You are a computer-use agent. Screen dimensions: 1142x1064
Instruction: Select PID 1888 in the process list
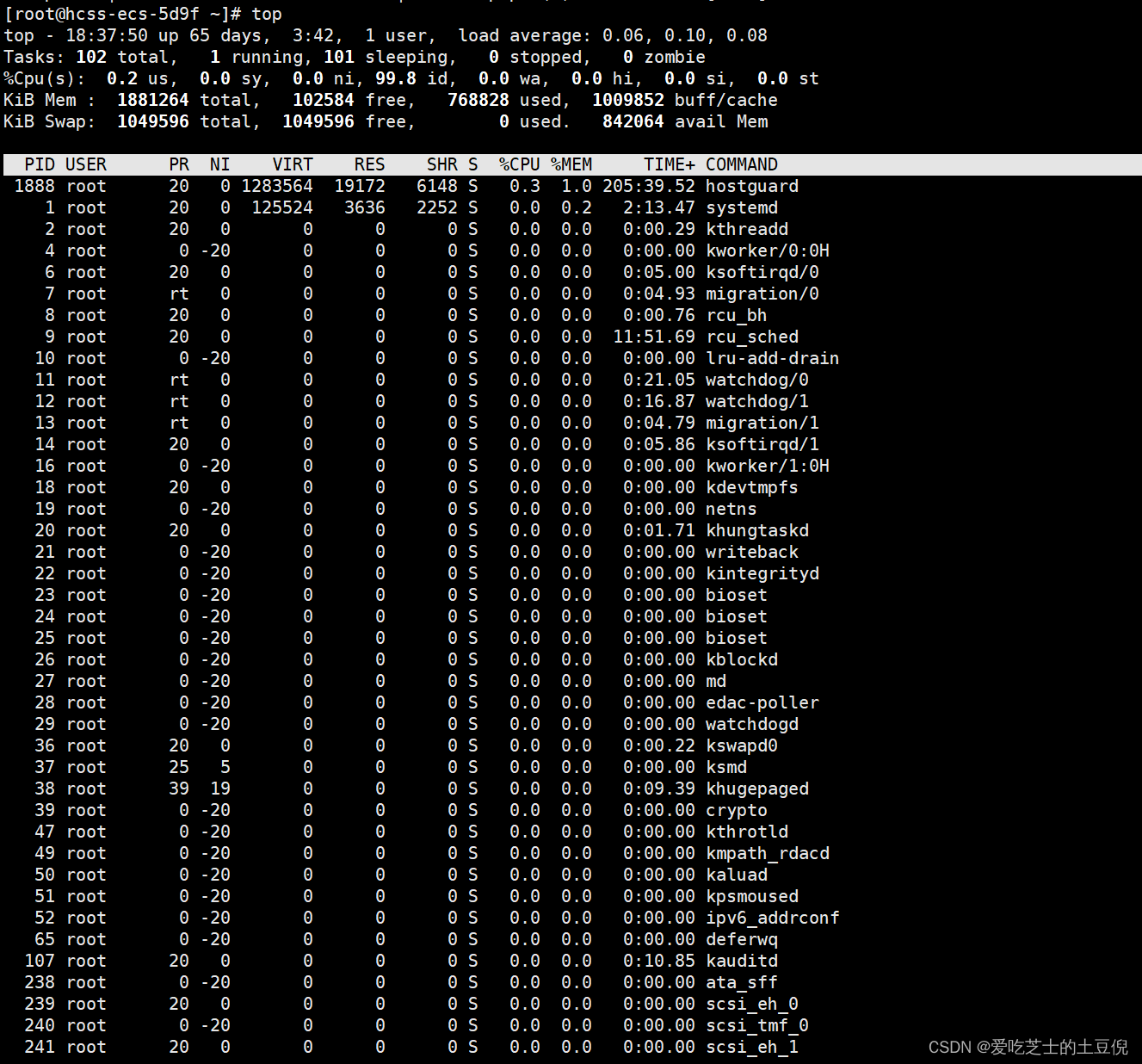click(34, 186)
